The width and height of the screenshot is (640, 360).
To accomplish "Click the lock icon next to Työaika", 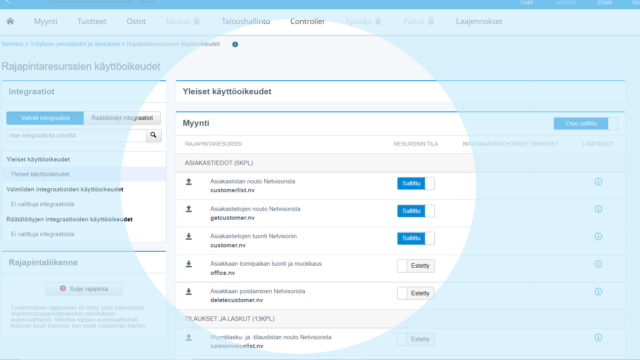I will pyautogui.click(x=378, y=21).
